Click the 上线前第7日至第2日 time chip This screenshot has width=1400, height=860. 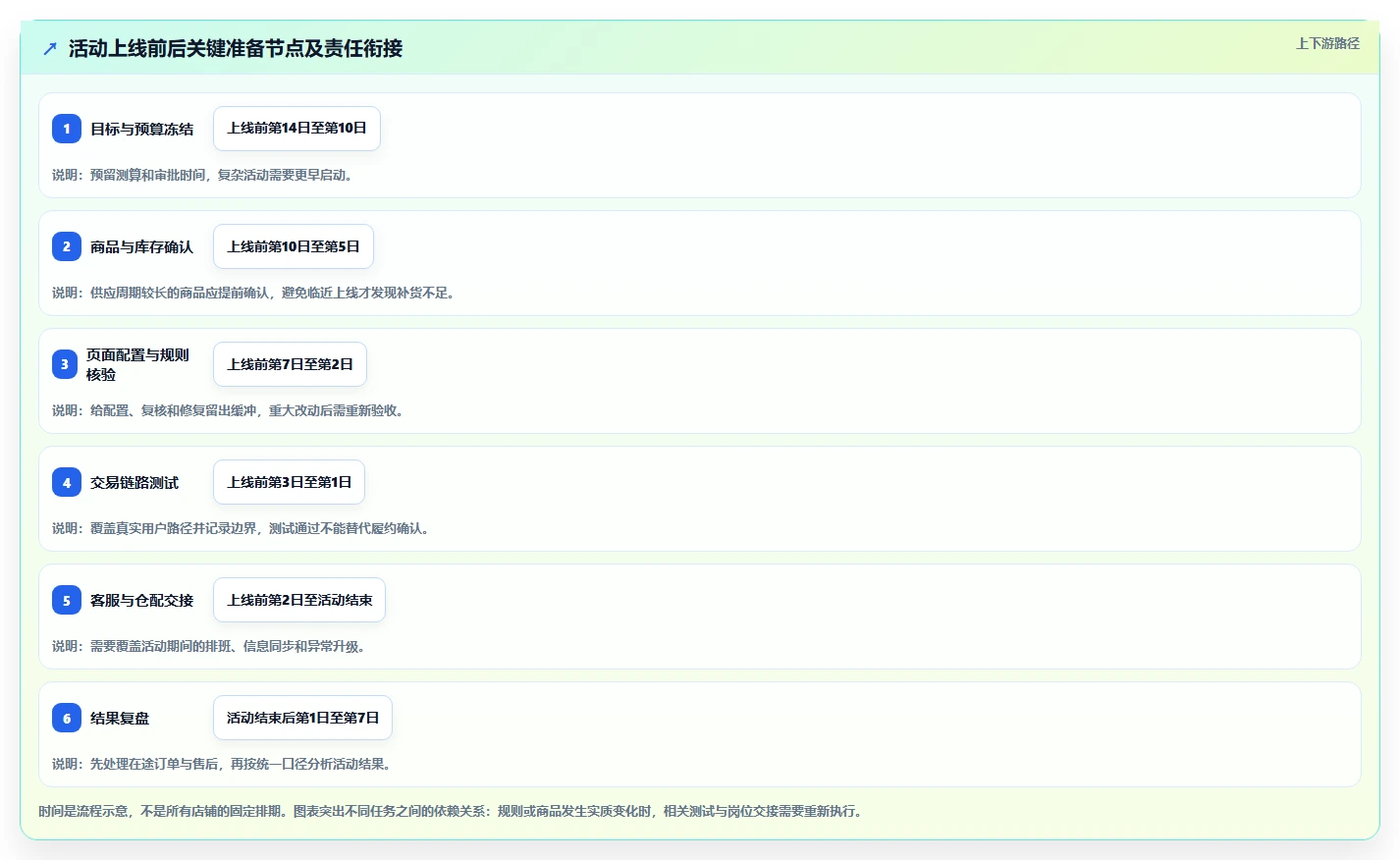pyautogui.click(x=290, y=364)
